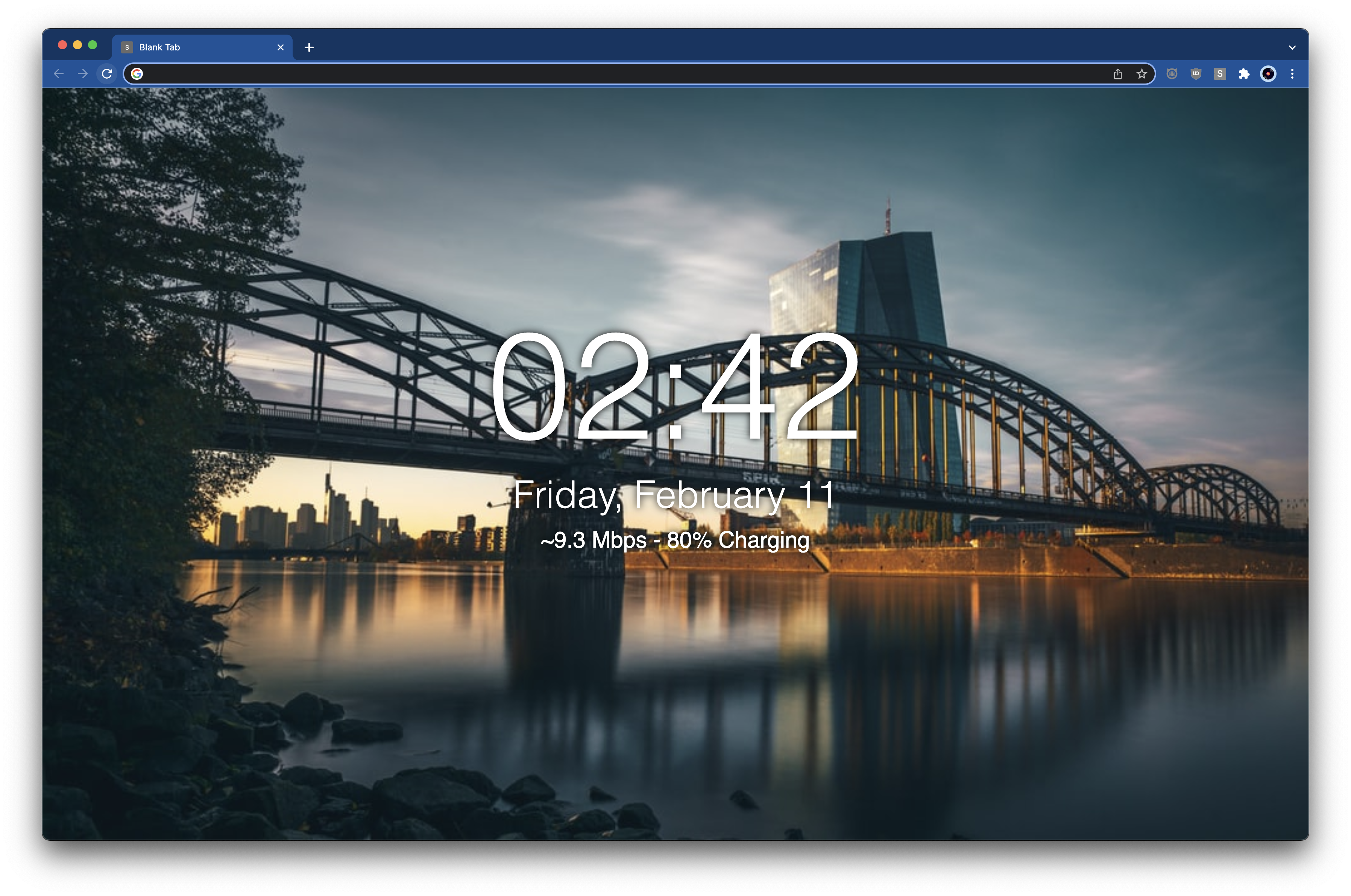Open the share page icon

pos(1117,74)
